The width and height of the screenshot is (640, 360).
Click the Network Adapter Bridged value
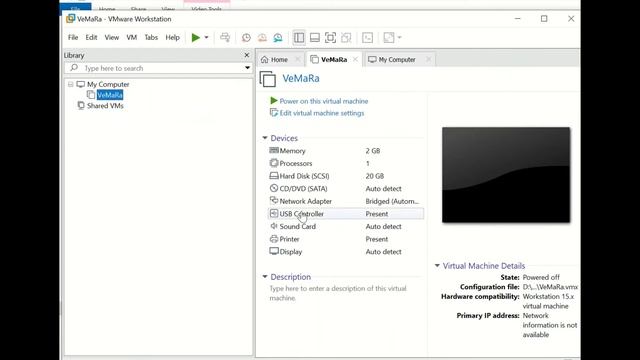tap(392, 201)
